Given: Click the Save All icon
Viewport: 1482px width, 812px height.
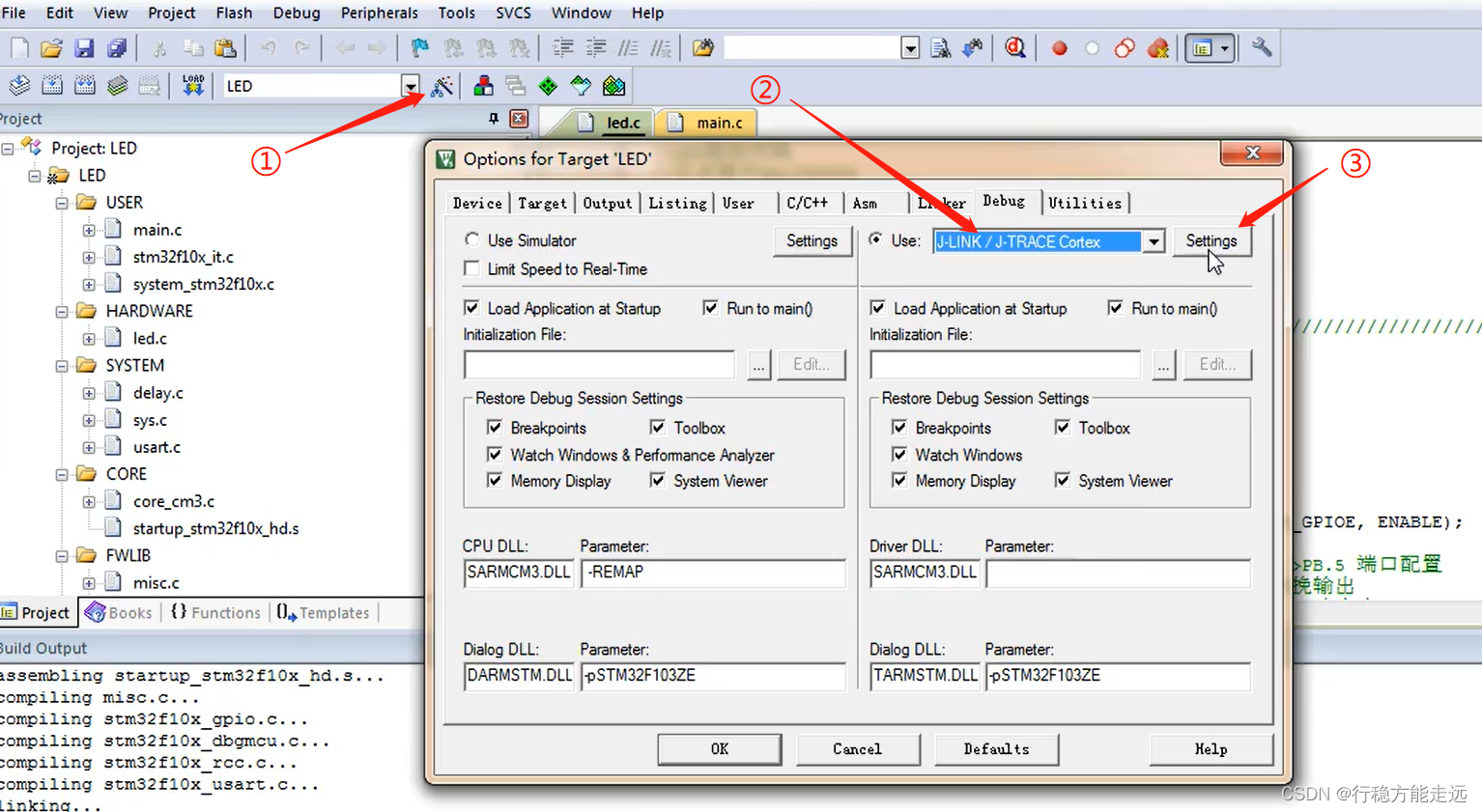Looking at the screenshot, I should point(117,48).
